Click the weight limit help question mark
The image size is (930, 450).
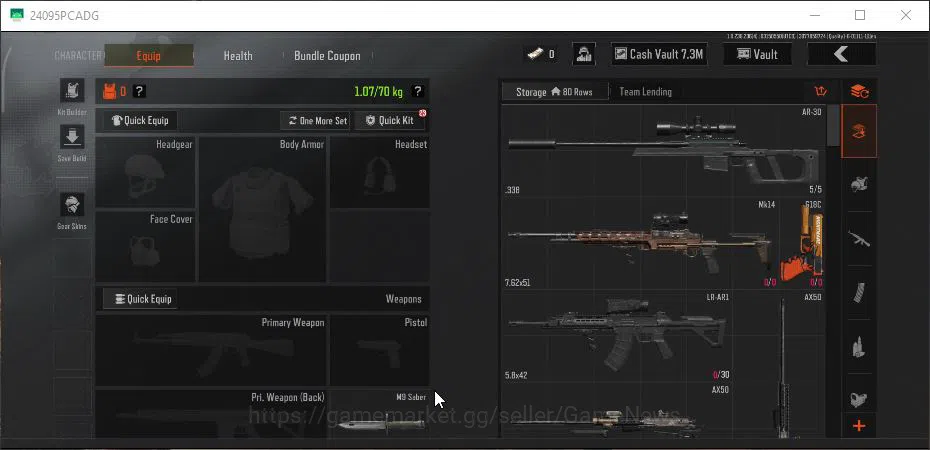418,91
